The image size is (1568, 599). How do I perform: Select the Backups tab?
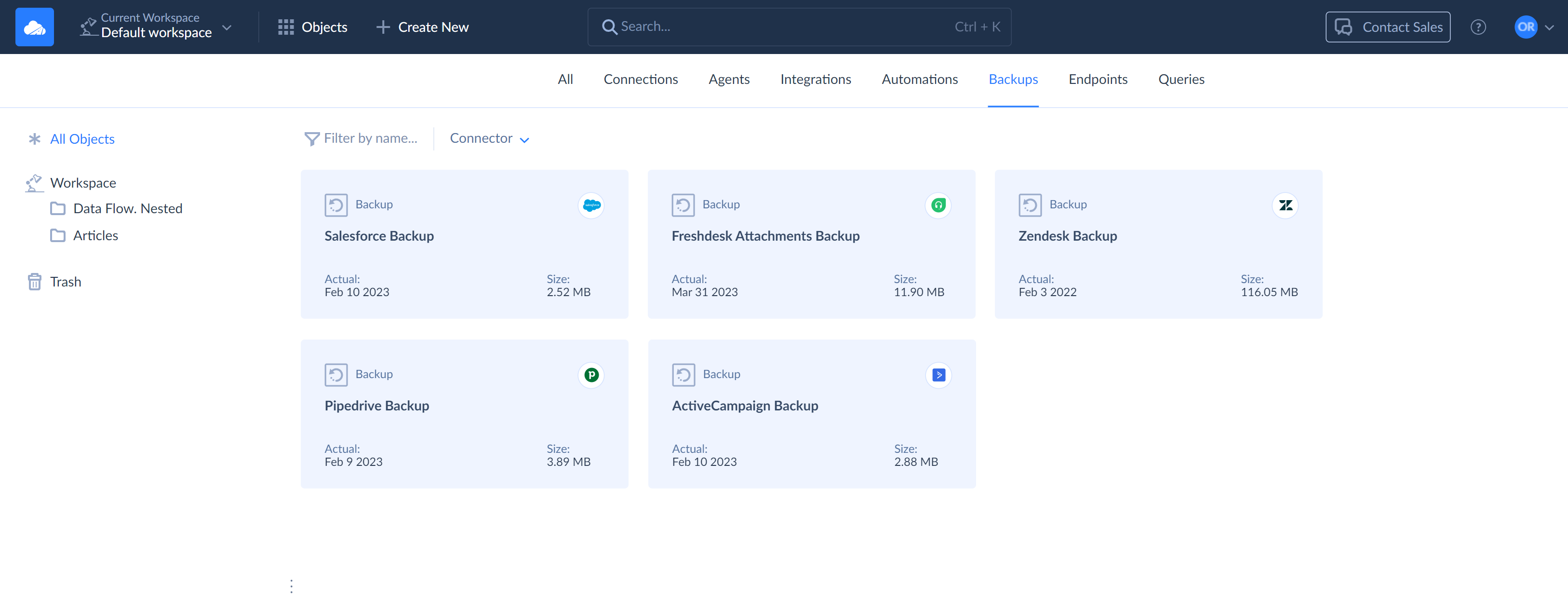coord(1013,79)
